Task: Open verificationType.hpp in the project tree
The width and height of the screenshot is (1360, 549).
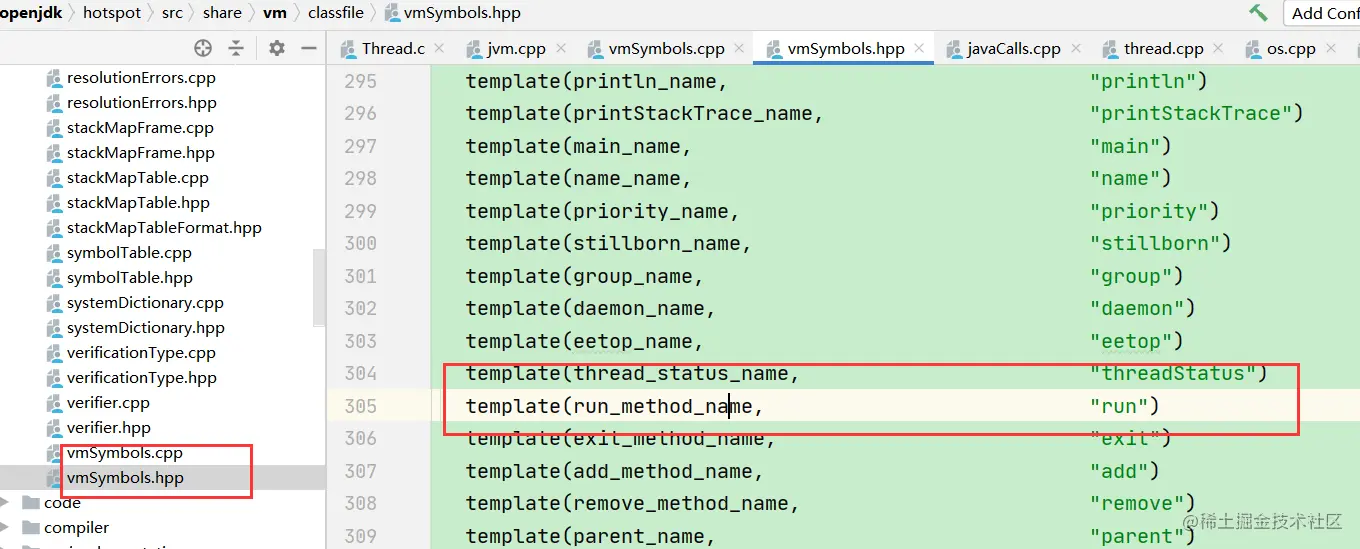Action: [x=142, y=378]
